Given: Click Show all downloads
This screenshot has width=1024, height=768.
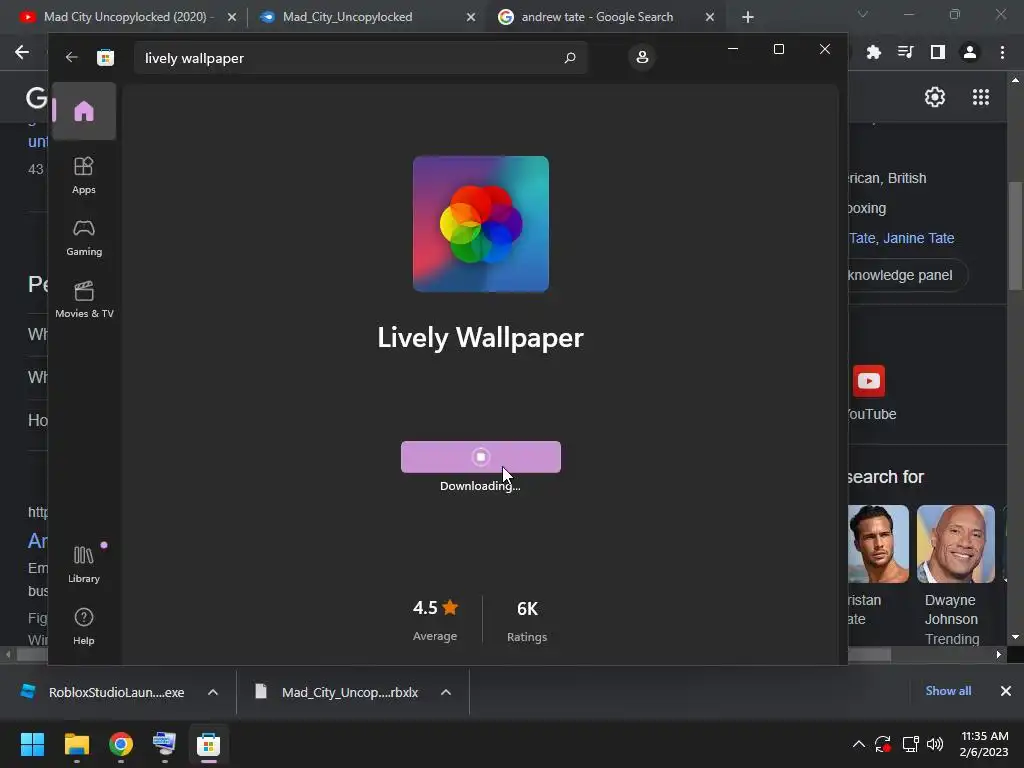Looking at the screenshot, I should pyautogui.click(x=948, y=691).
